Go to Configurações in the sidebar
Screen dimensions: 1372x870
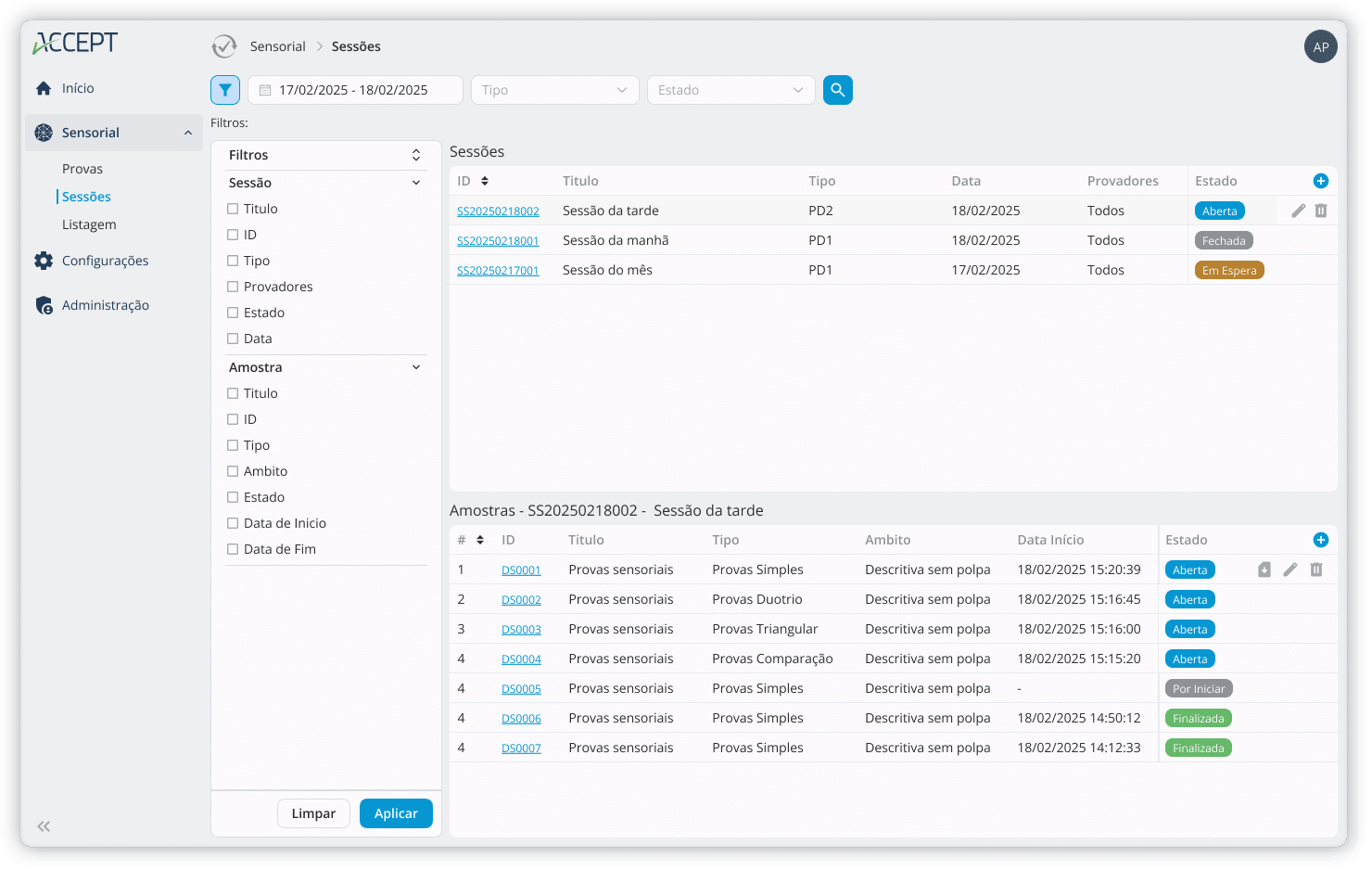pyautogui.click(x=105, y=261)
